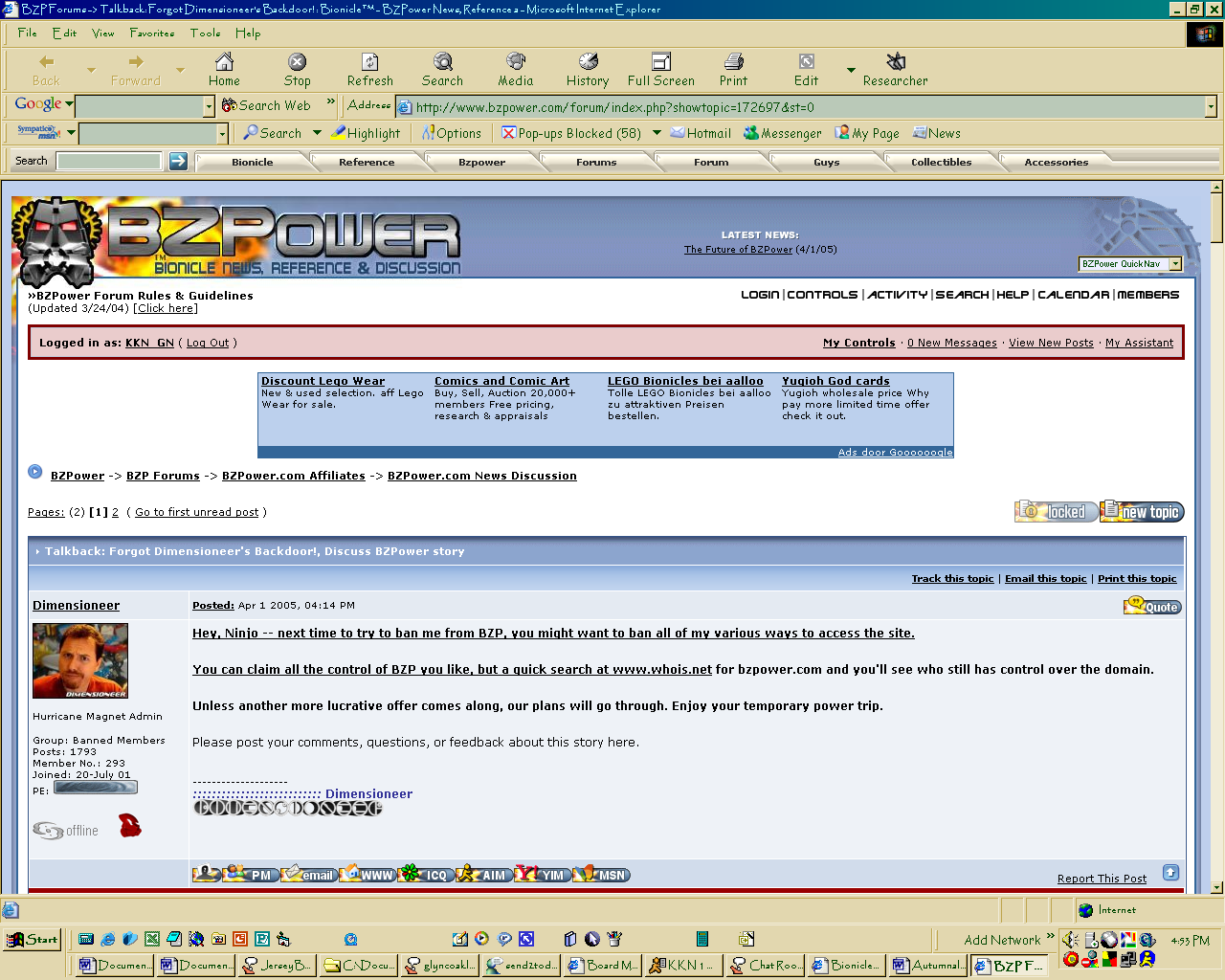Stop the page from loading
Screen dimensions: 1225x980
(x=298, y=71)
